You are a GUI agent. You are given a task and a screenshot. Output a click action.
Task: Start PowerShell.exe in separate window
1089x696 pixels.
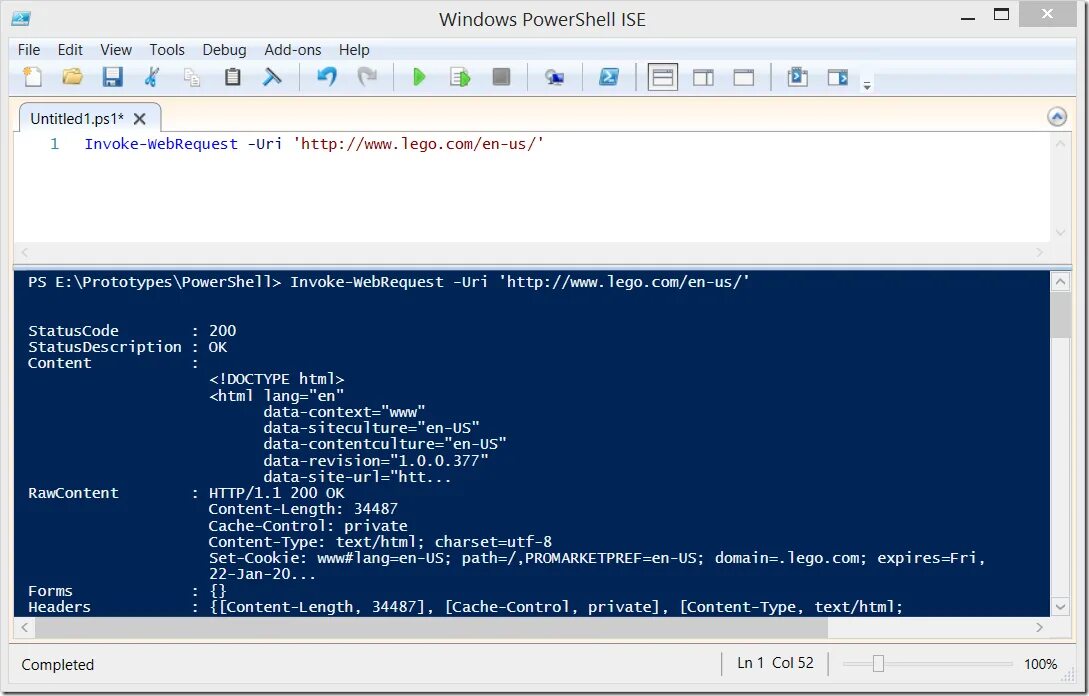pyautogui.click(x=609, y=76)
